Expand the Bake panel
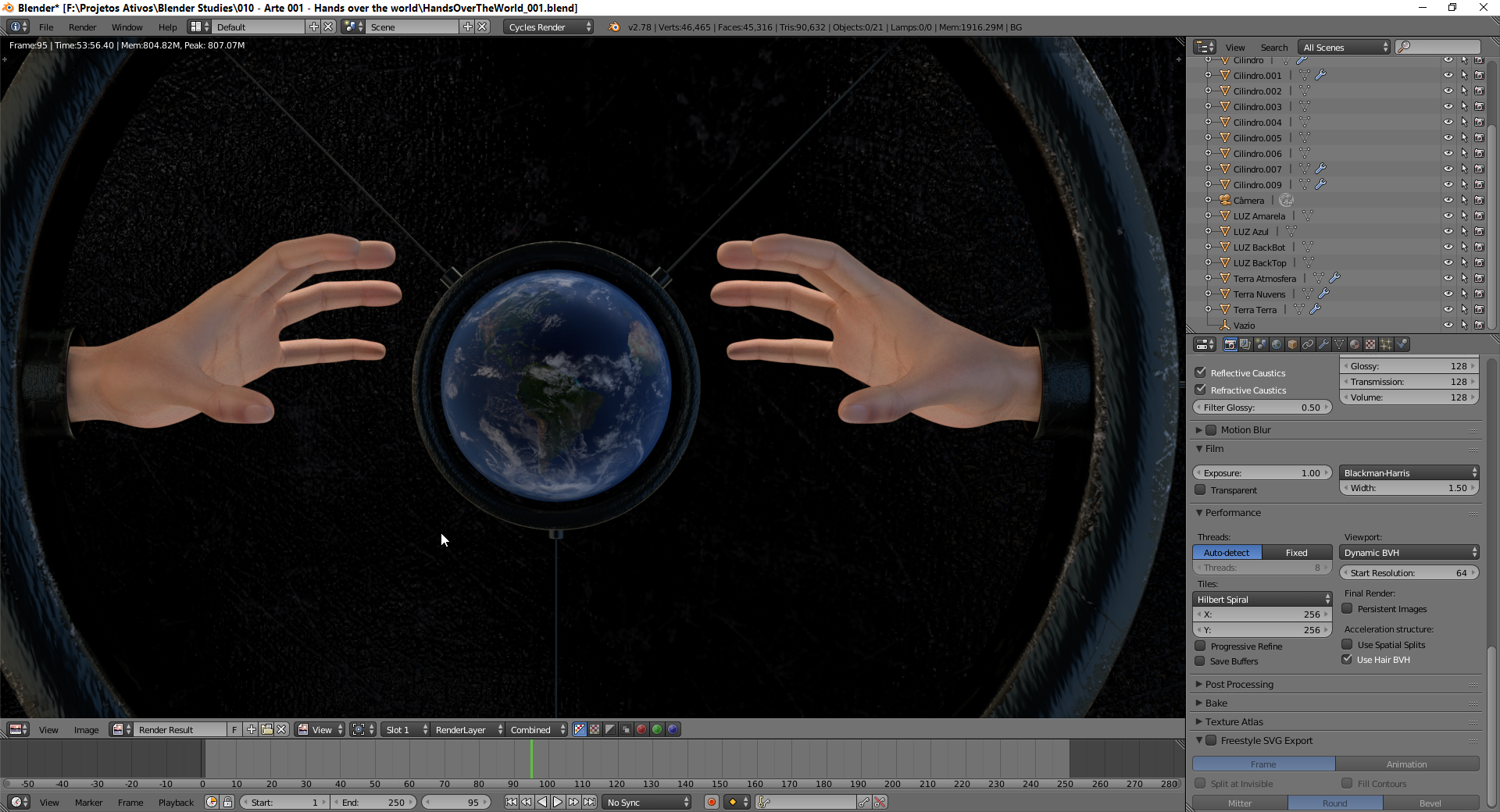The image size is (1500, 812). 1216,703
